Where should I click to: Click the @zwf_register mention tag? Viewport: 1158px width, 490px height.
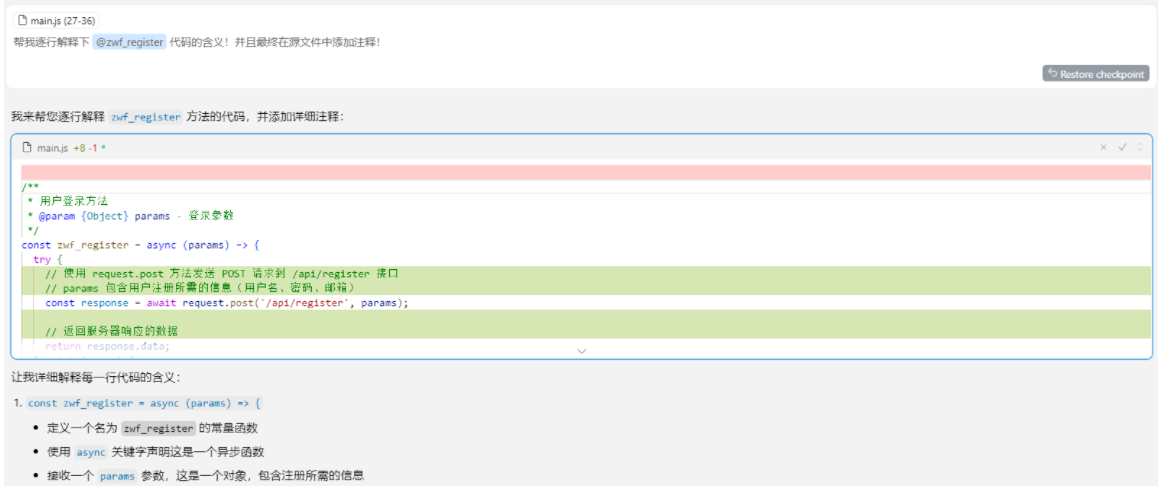[129, 42]
